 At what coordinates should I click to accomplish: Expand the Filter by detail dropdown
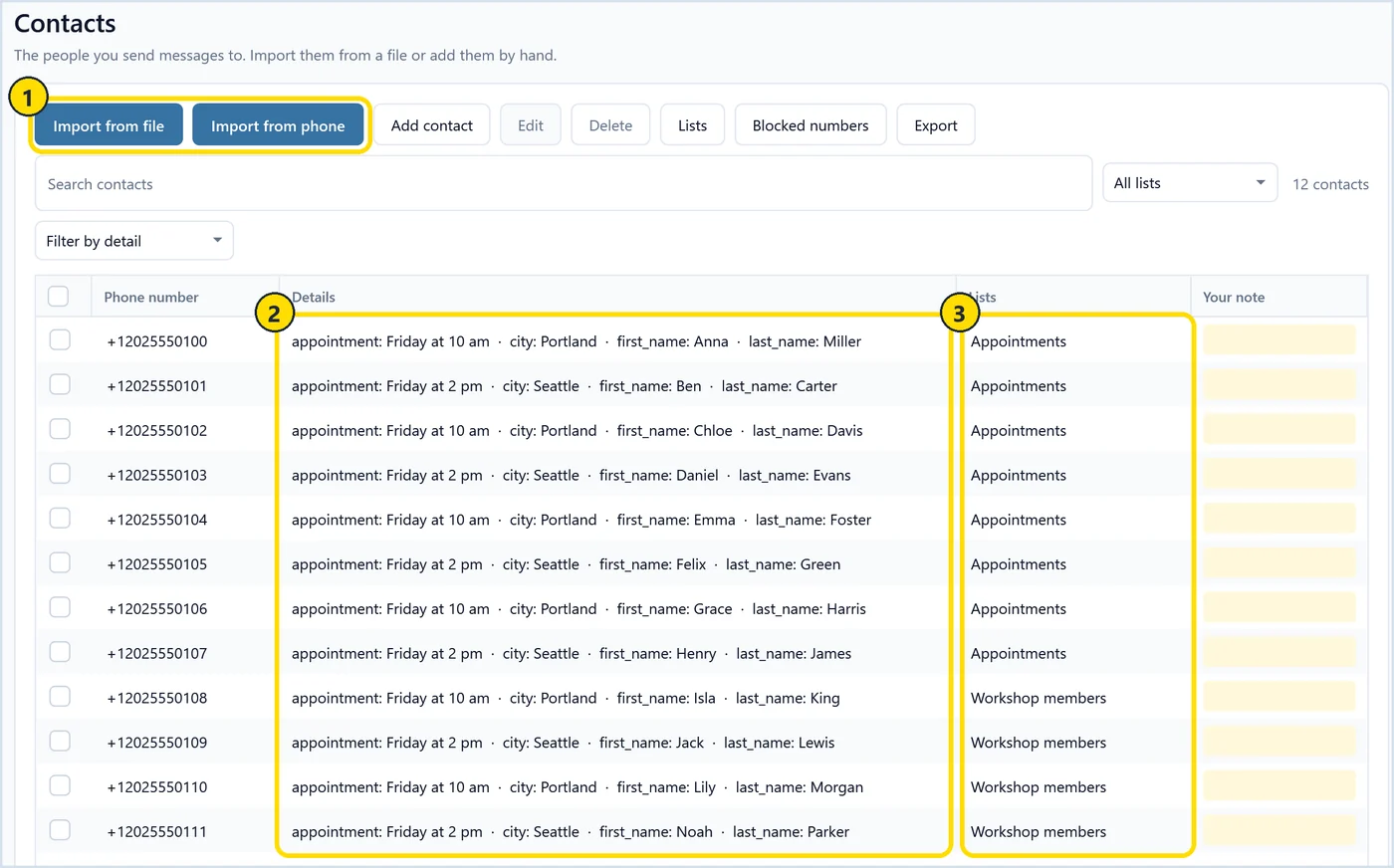(134, 241)
